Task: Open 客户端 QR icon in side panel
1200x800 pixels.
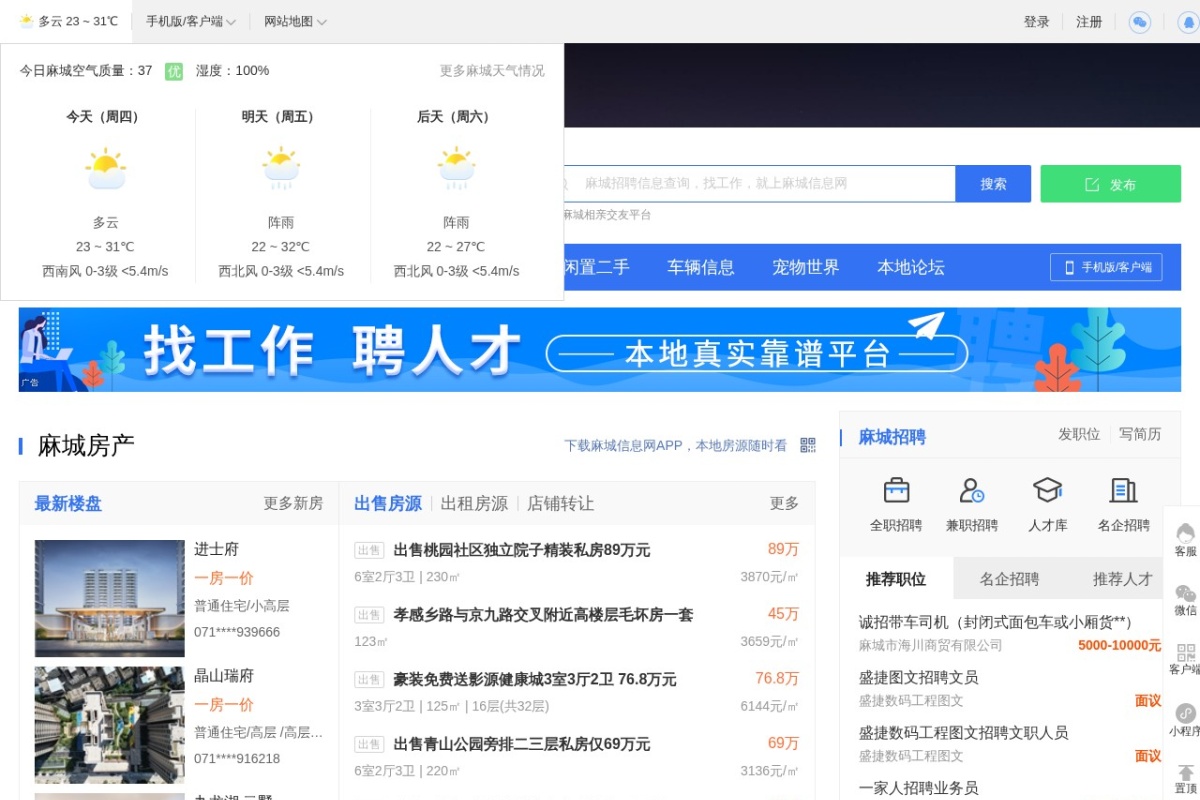Action: point(1186,652)
